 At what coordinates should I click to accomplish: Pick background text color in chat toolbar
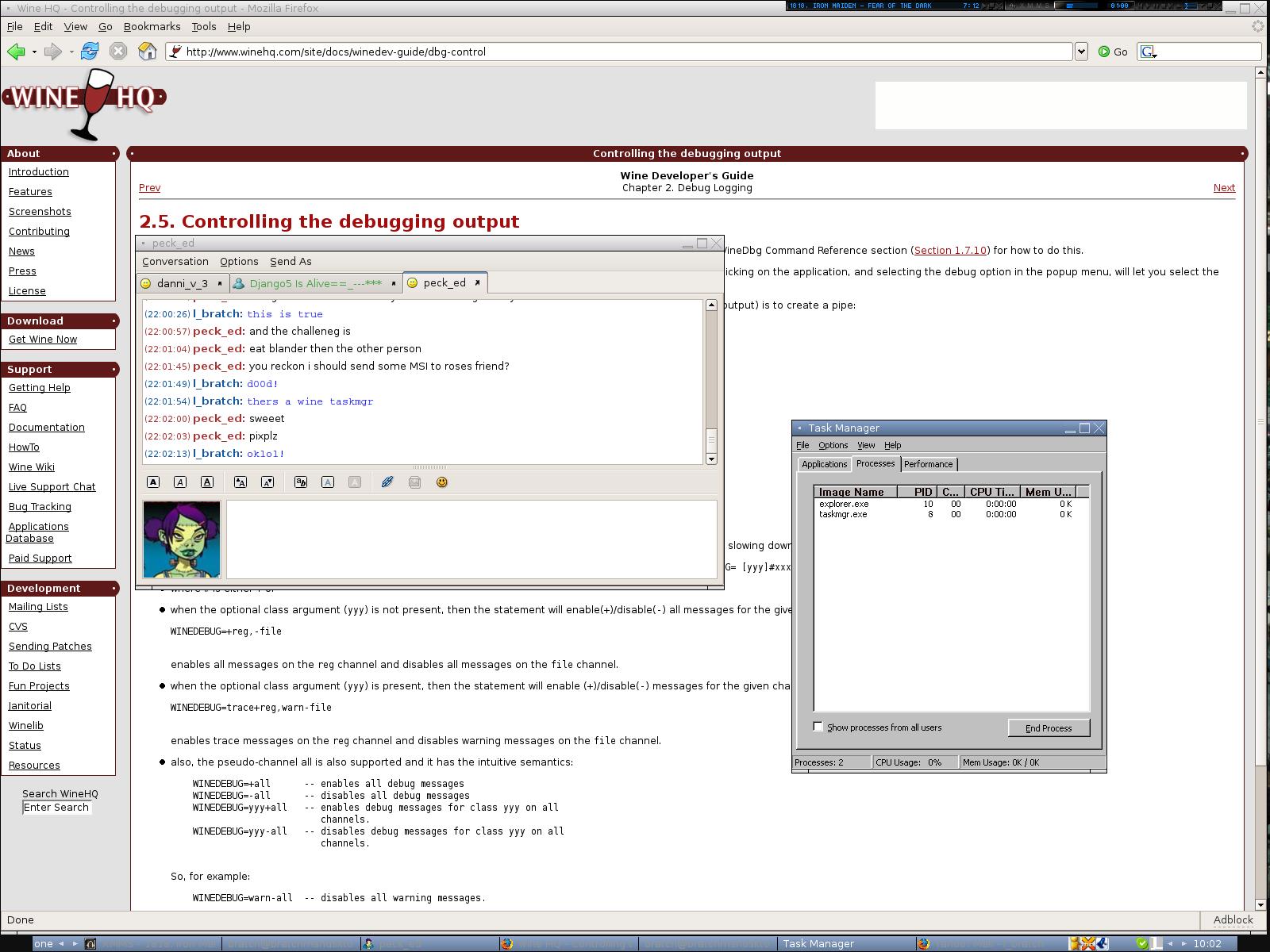[x=355, y=482]
